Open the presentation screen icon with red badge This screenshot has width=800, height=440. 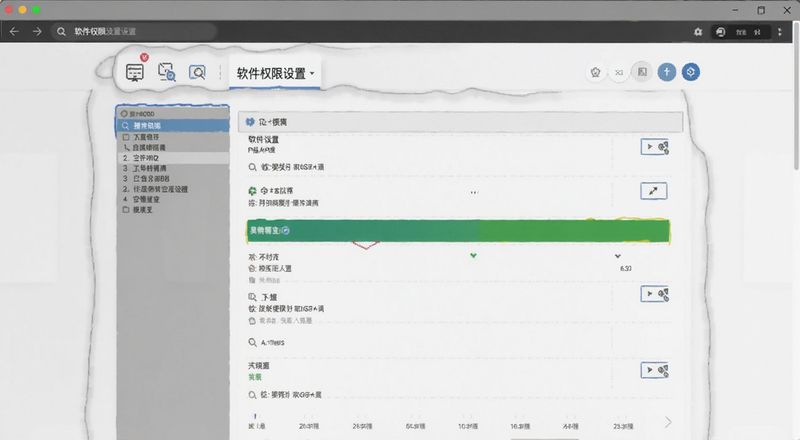click(135, 72)
